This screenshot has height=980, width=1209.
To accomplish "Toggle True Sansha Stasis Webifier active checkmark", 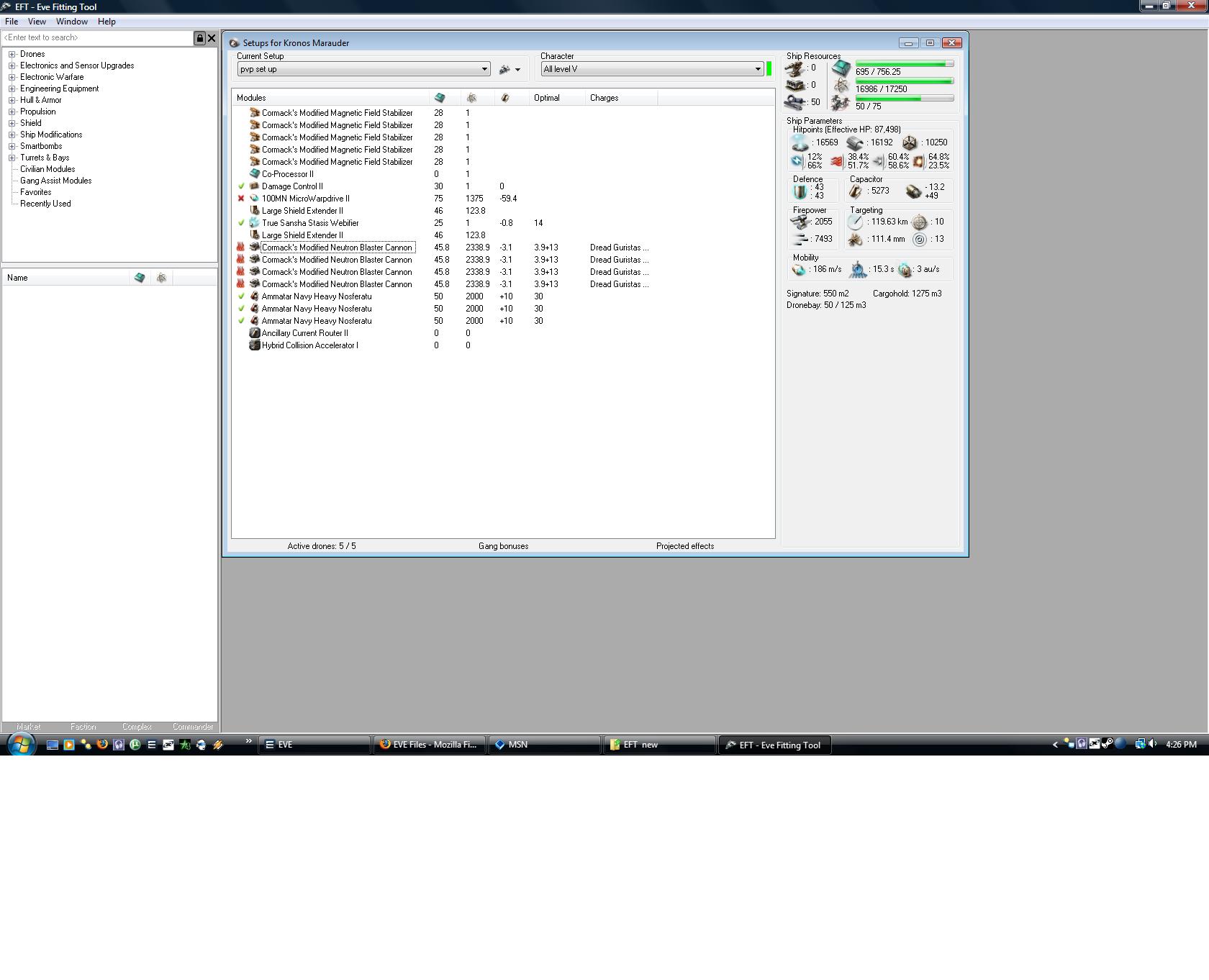I will (241, 223).
